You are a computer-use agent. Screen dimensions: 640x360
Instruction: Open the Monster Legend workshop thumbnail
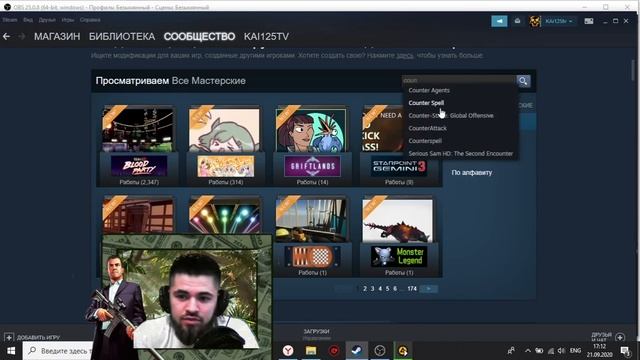click(x=398, y=220)
